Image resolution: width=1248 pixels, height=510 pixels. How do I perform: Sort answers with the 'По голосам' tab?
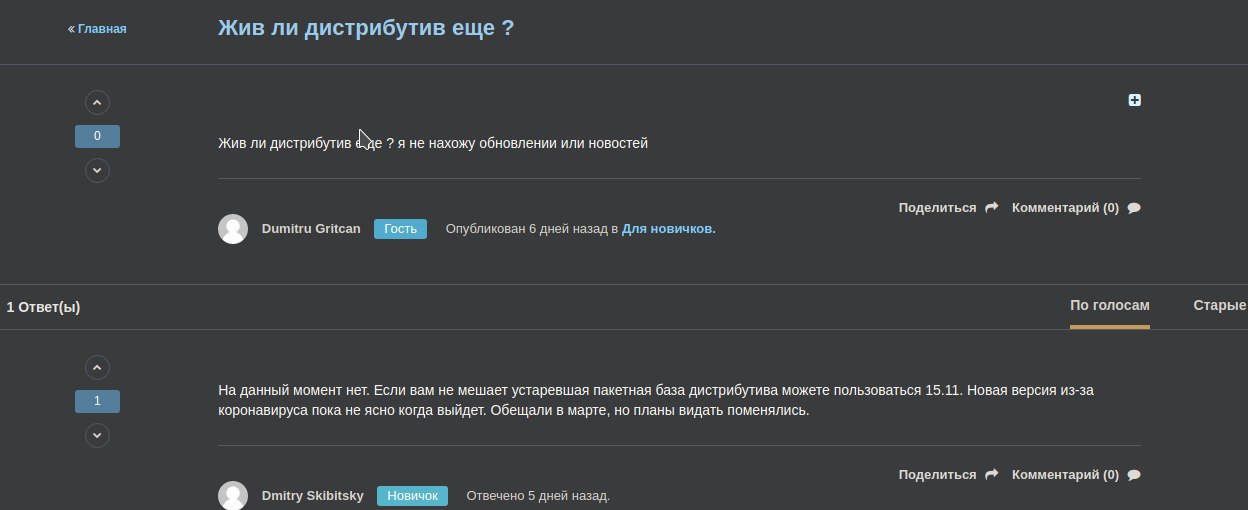(x=1110, y=306)
